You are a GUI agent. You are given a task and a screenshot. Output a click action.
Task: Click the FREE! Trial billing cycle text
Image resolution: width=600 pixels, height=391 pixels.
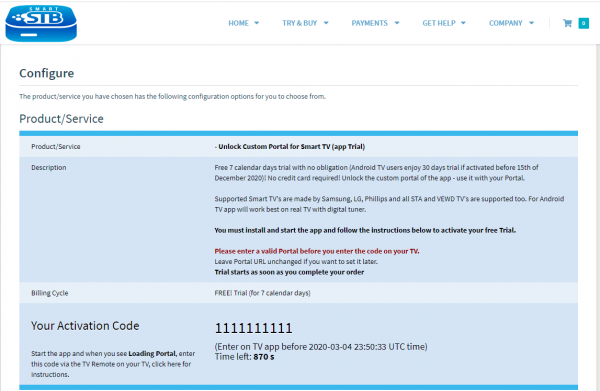click(262, 293)
